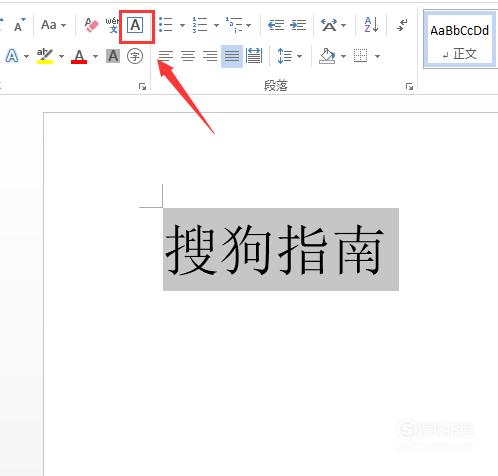Viewport: 498px width, 476px height.
Task: Open the Font dialog launcher
Action: click(143, 87)
